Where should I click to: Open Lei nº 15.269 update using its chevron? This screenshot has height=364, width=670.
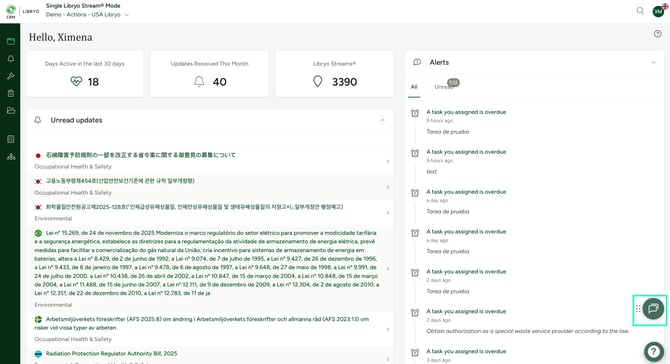388,269
